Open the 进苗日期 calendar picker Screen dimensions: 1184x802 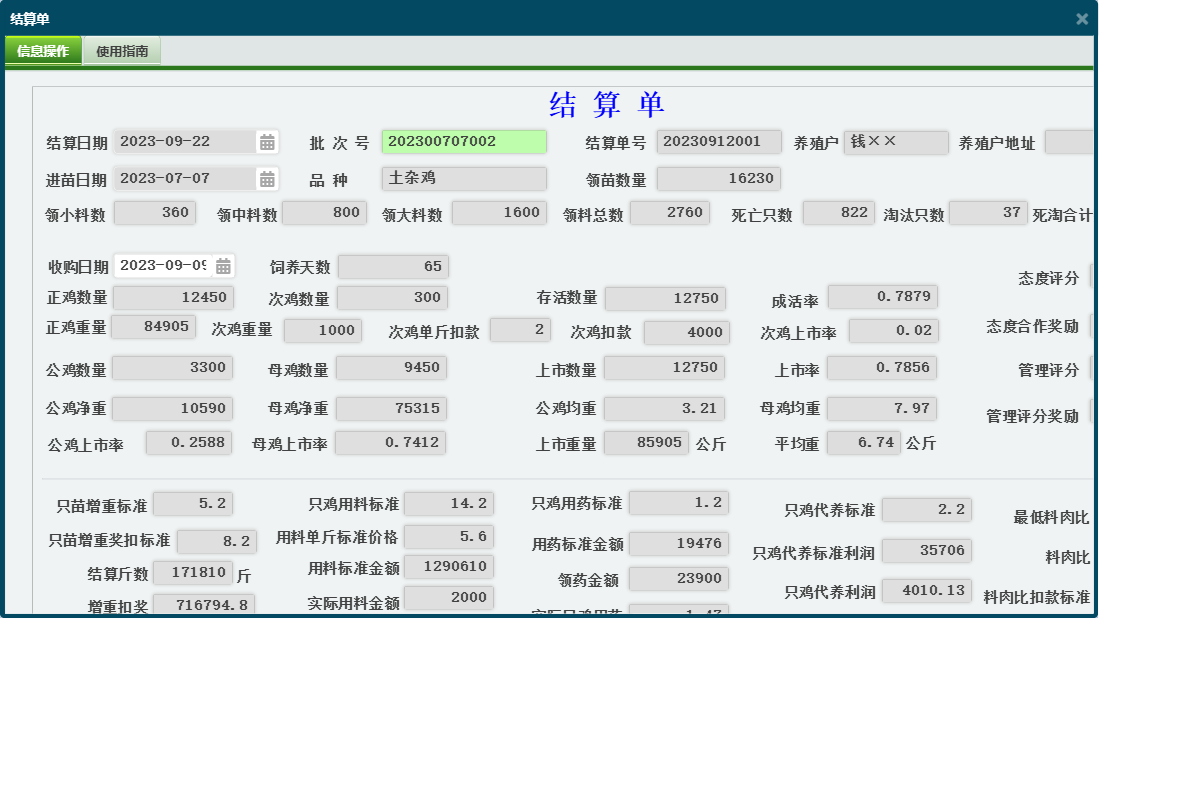[268, 177]
